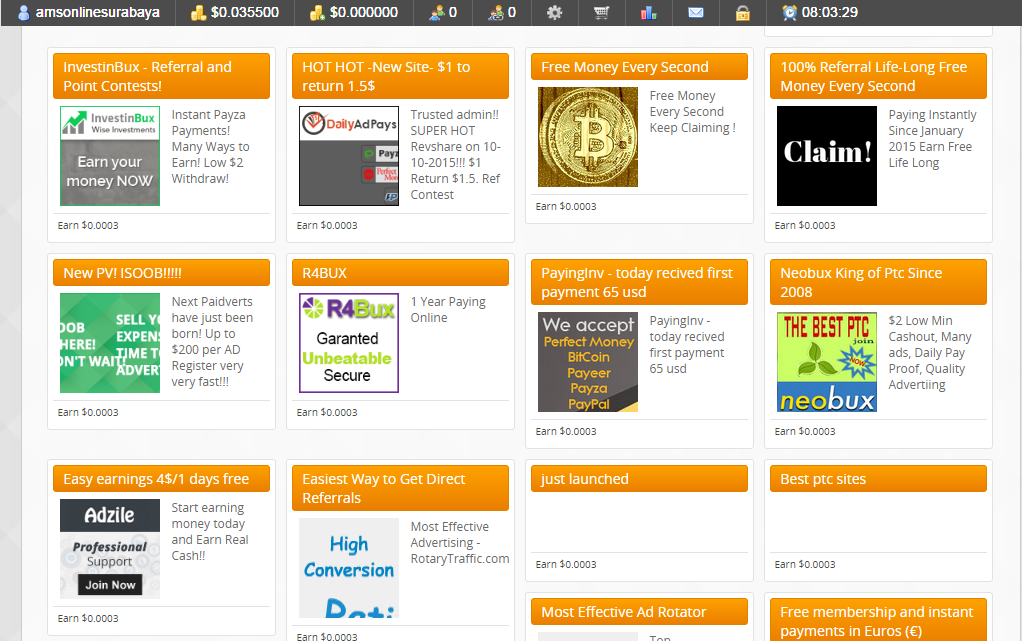This screenshot has width=1022, height=641.
Task: Open Neobux King of Ptc ad title
Action: click(879, 282)
